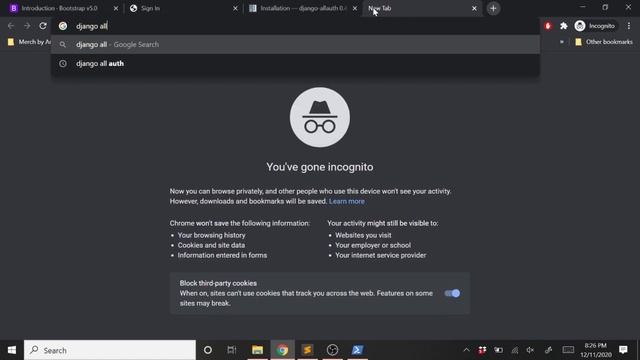
Task: Open Cortana circle icon
Action: tap(208, 350)
